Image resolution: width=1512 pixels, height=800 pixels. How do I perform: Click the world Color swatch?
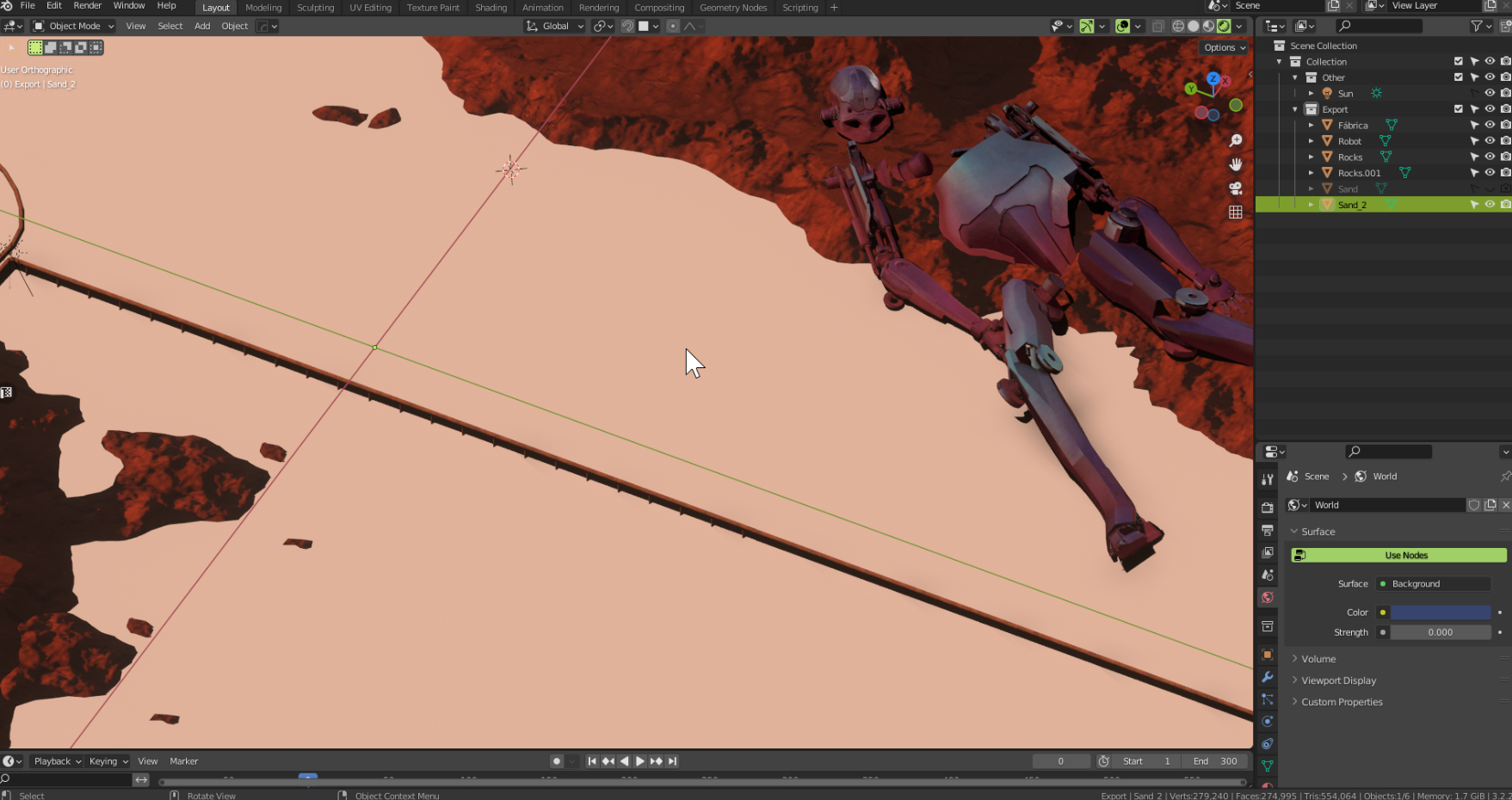[1440, 612]
